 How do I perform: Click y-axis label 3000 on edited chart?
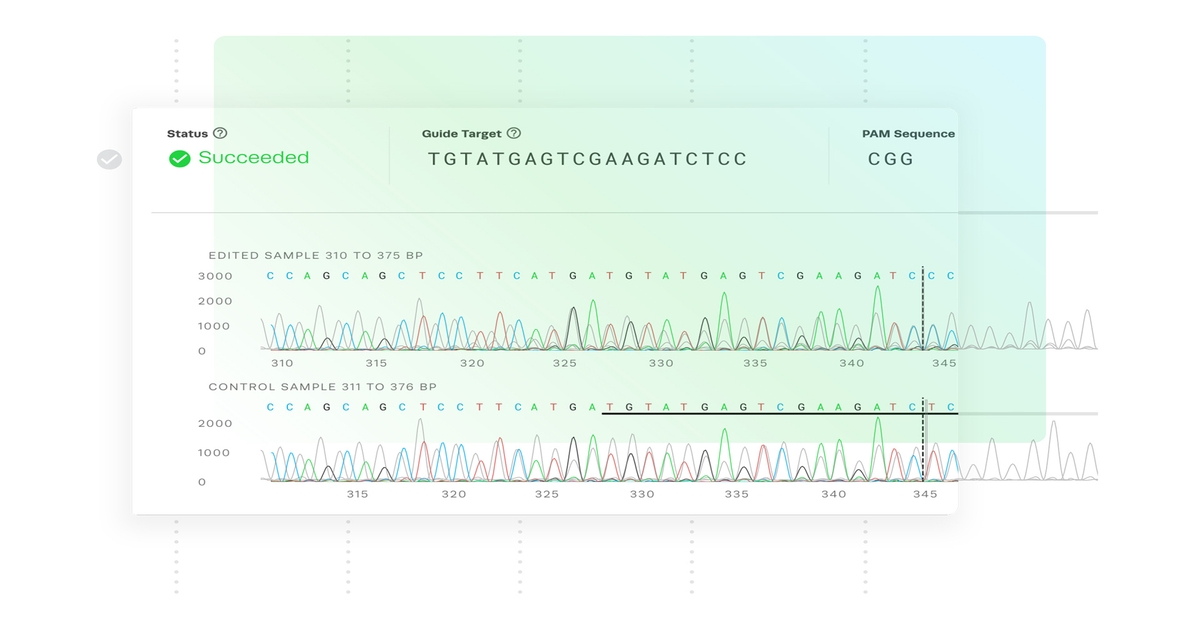click(215, 276)
